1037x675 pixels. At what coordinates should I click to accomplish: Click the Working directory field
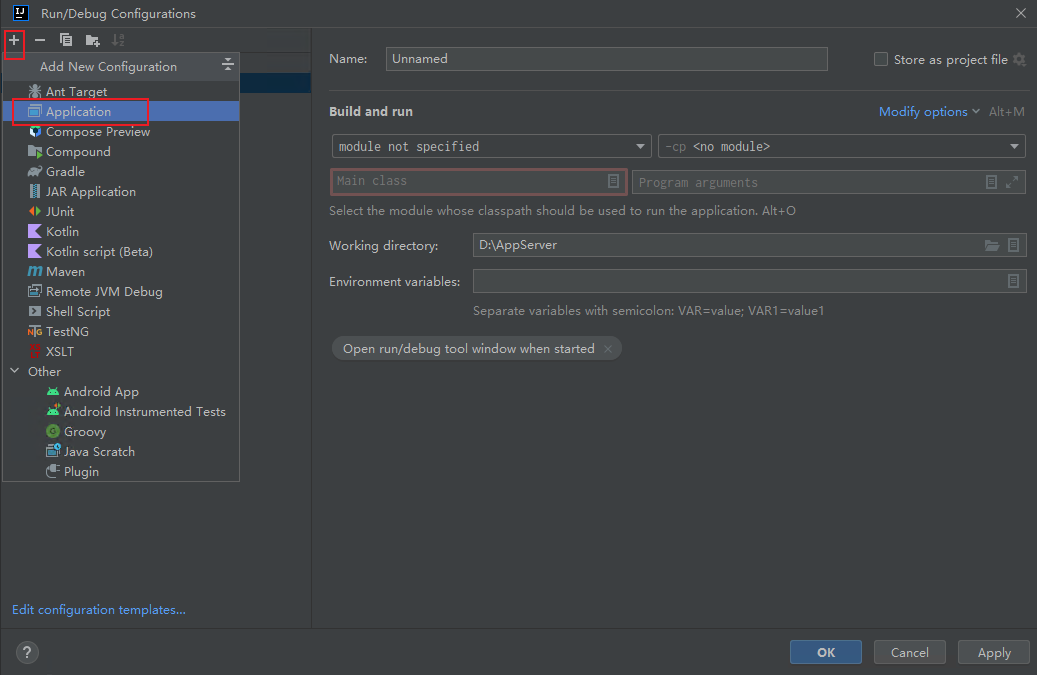coord(749,245)
